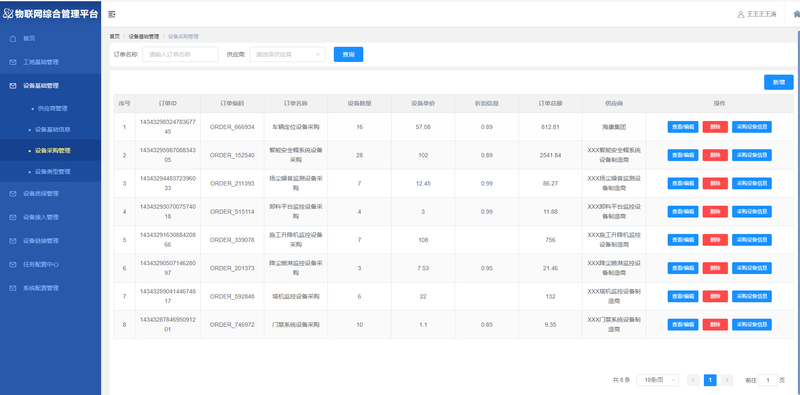
Task: Open 首页 in the sidebar
Action: 51,38
